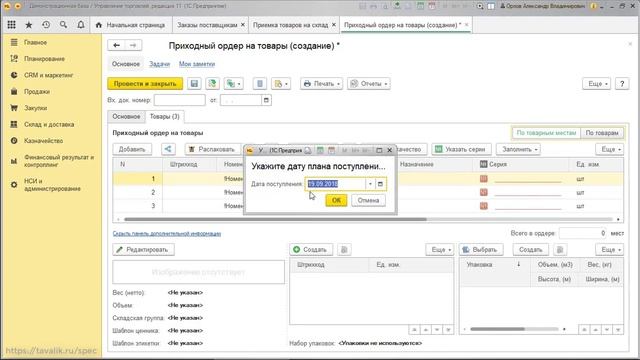Click the Указать серии button

pos(461,149)
